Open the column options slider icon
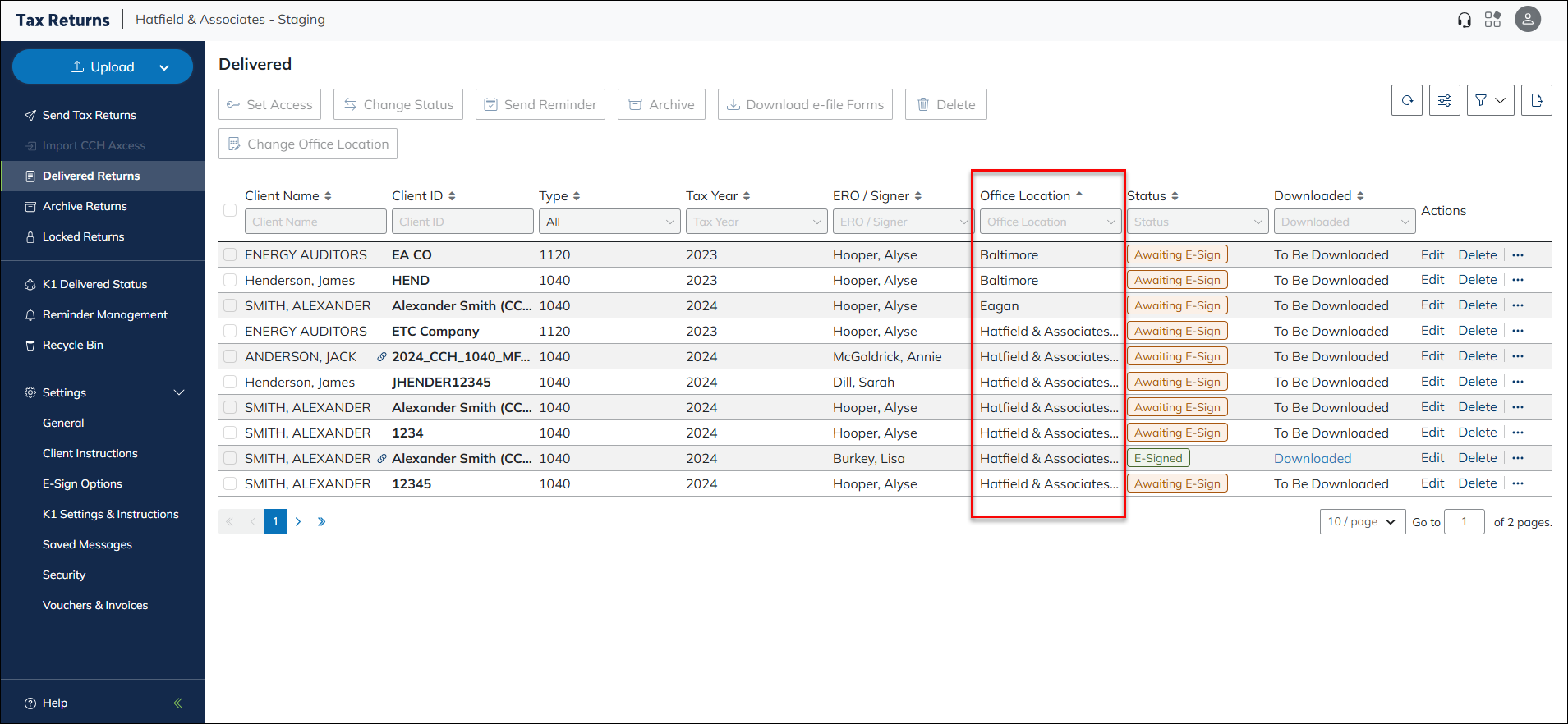 coord(1445,101)
